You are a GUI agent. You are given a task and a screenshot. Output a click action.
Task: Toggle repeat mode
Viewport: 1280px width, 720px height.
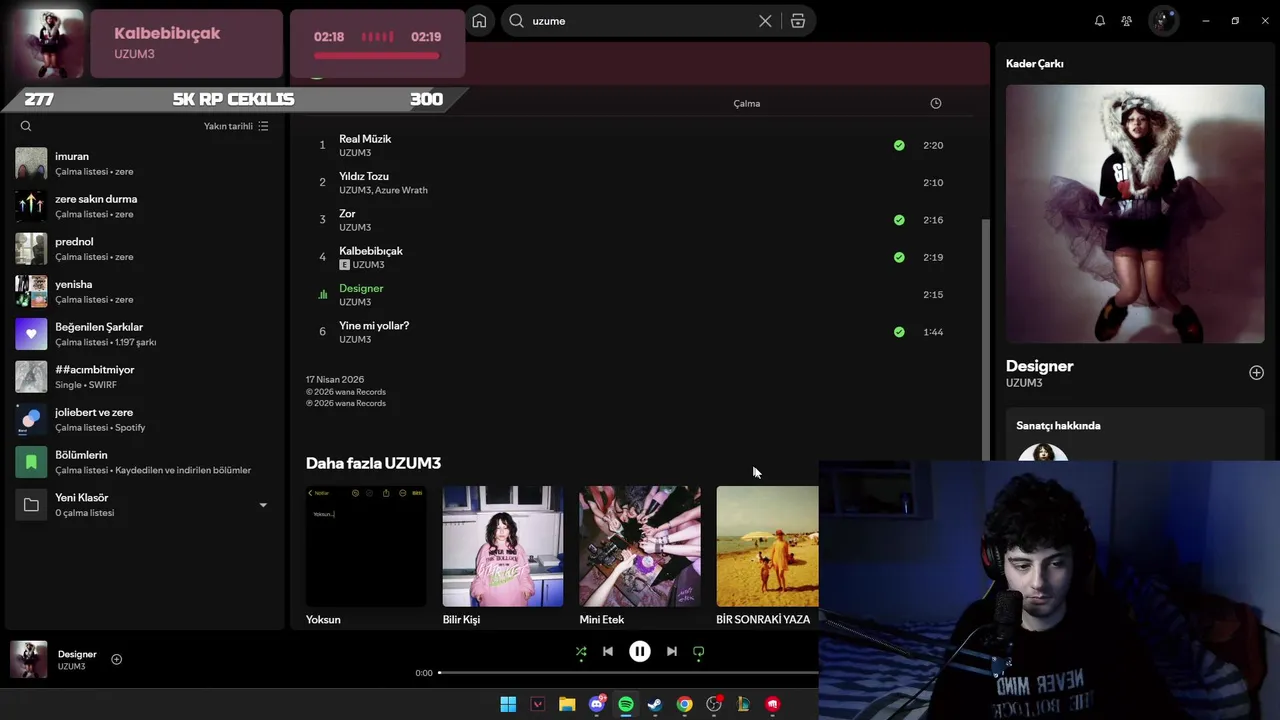coord(699,651)
